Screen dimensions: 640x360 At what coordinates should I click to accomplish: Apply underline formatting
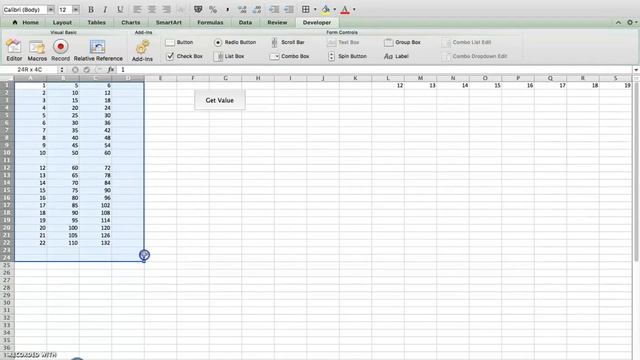[x=120, y=9]
